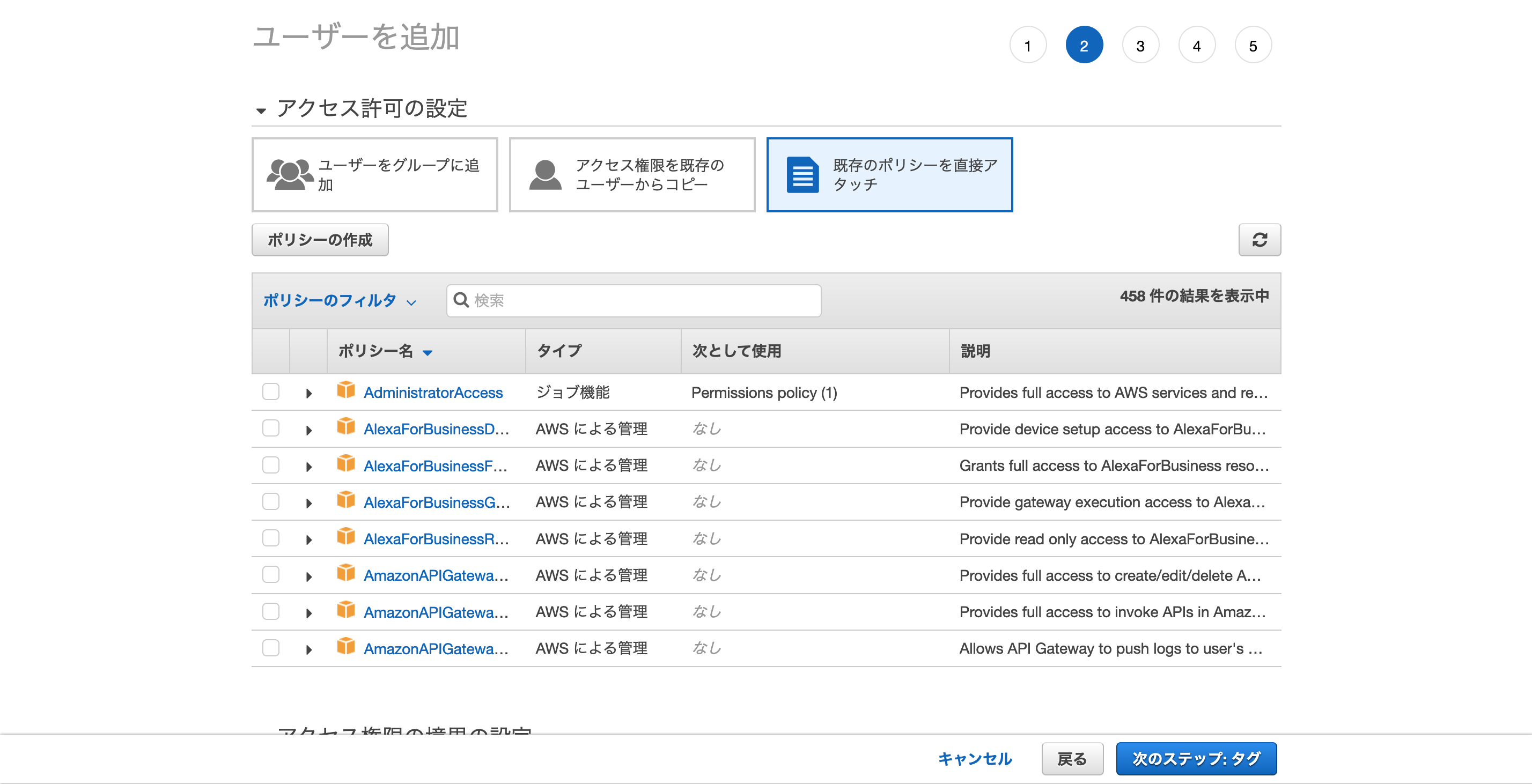
Task: Click the cube icon beside AlexaForBusinessD...
Action: click(x=345, y=427)
